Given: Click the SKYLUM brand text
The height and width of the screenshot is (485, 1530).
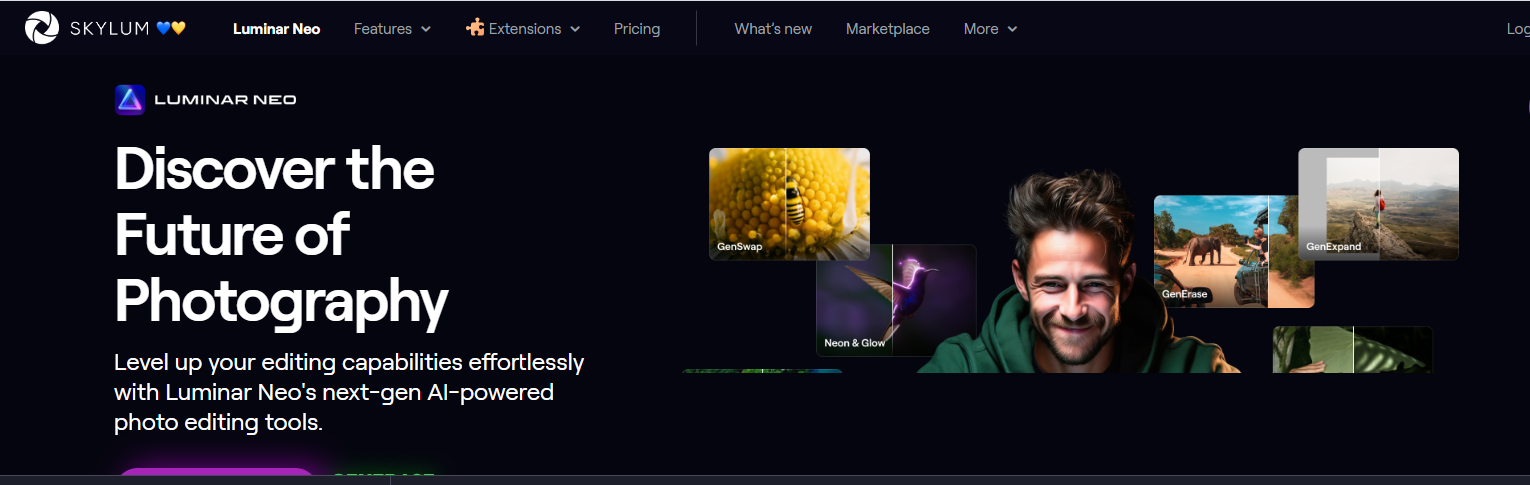Looking at the screenshot, I should 108,29.
